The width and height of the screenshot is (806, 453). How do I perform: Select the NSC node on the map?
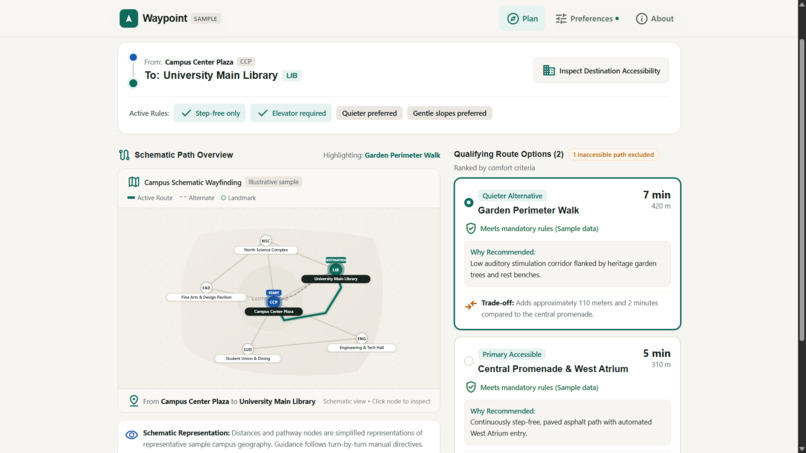click(x=266, y=241)
